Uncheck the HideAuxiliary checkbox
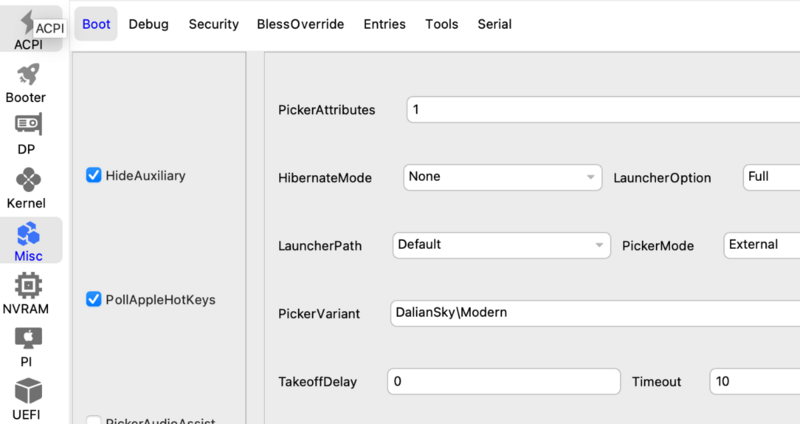The image size is (800, 424). click(95, 176)
